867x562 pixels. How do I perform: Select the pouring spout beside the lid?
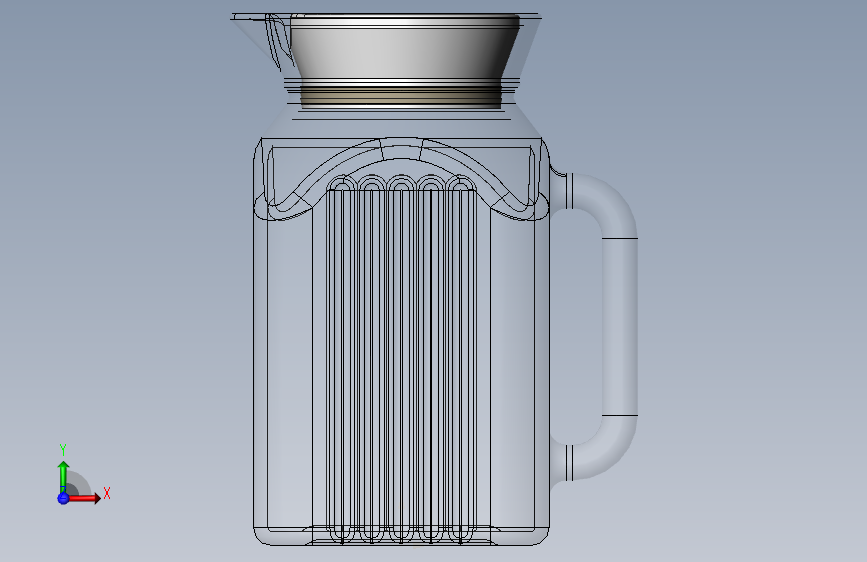pyautogui.click(x=261, y=39)
